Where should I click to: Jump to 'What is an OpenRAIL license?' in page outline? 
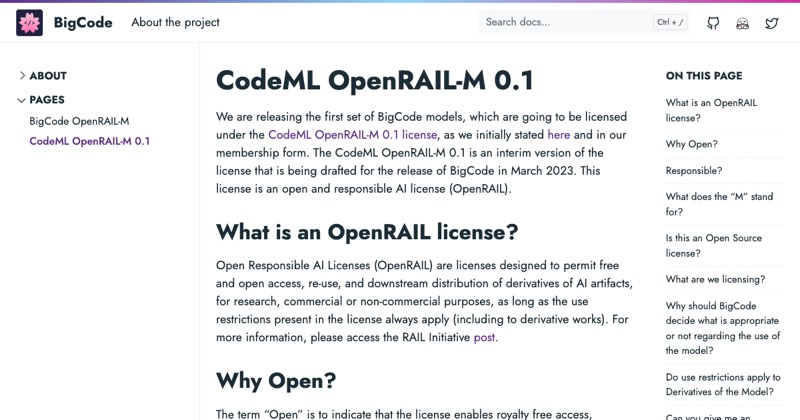coord(711,110)
